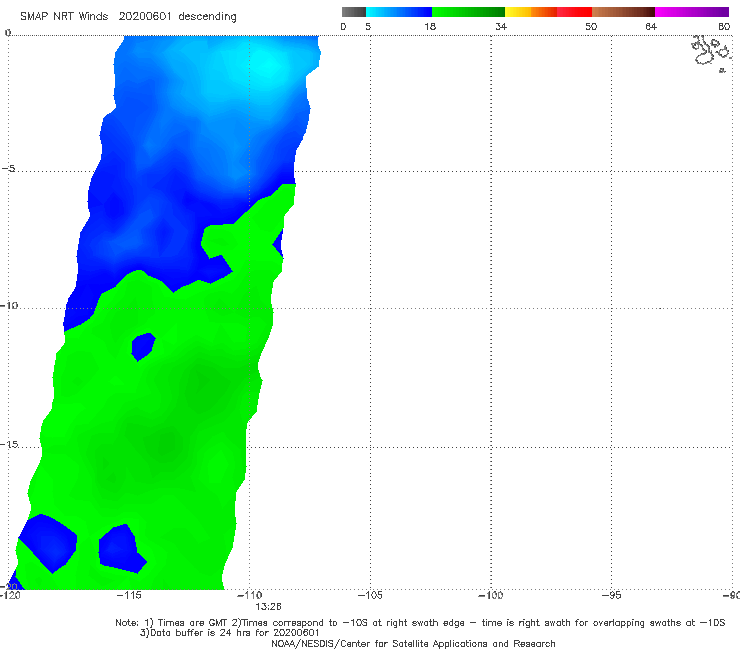Click the color bar label '18'
Viewport: 740px width, 650px height.
tap(430, 26)
